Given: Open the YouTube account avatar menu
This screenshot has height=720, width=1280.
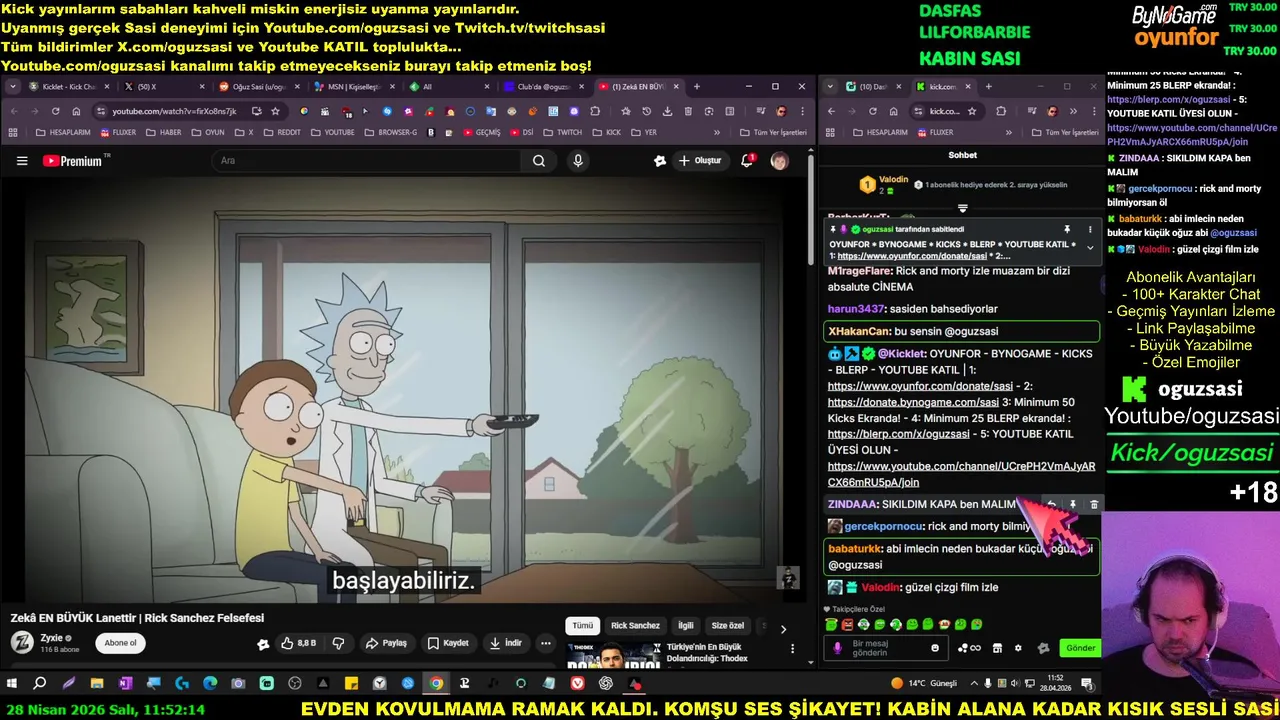Looking at the screenshot, I should [779, 161].
